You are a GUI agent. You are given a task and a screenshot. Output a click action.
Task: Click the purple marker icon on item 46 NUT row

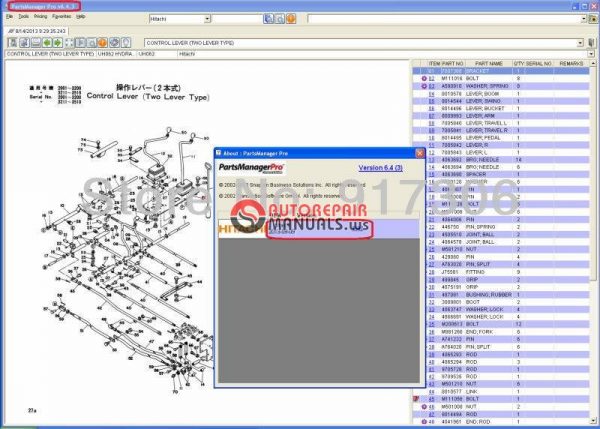tap(424, 406)
